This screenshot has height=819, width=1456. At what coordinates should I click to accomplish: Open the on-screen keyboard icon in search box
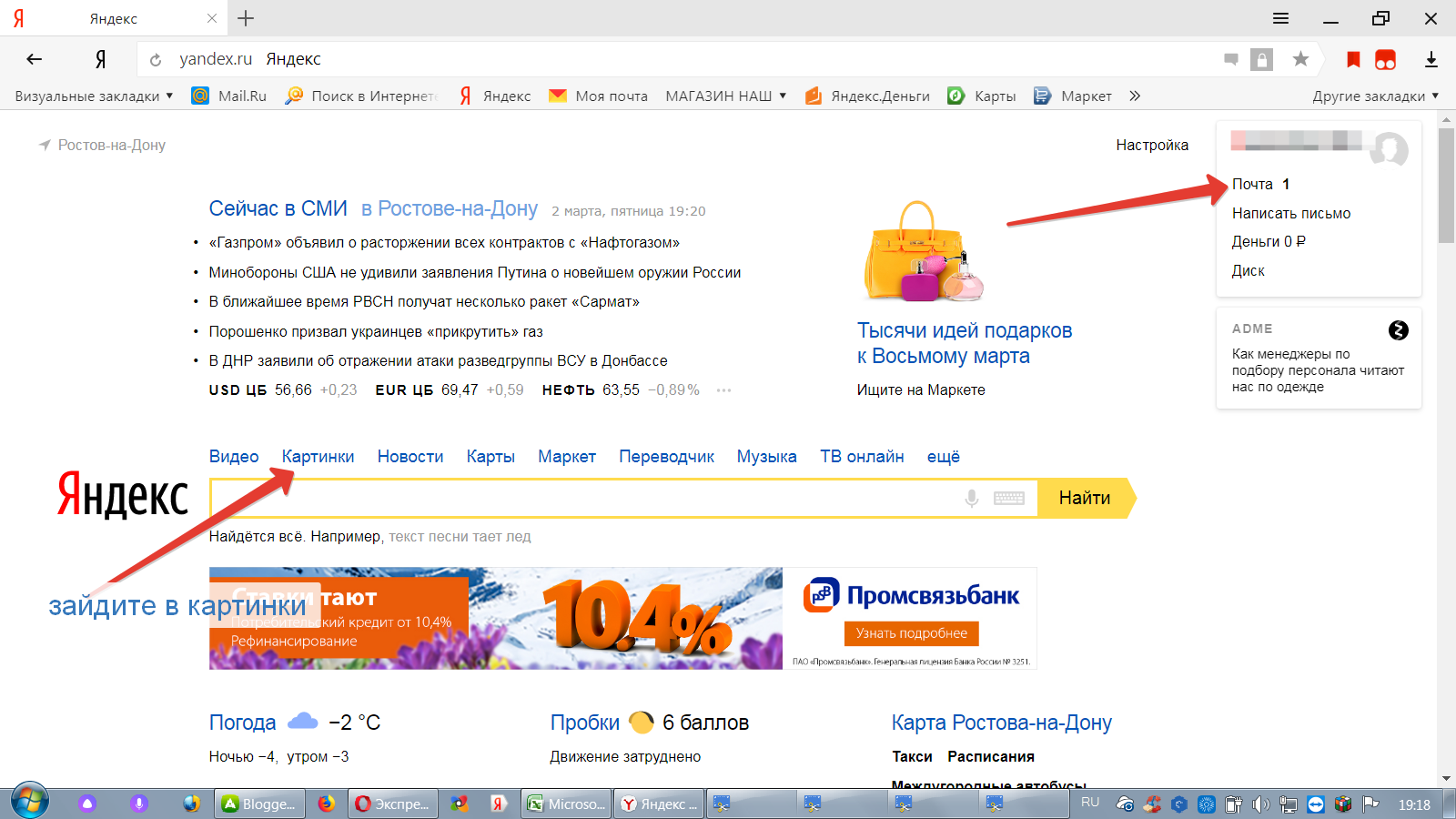click(x=1009, y=498)
